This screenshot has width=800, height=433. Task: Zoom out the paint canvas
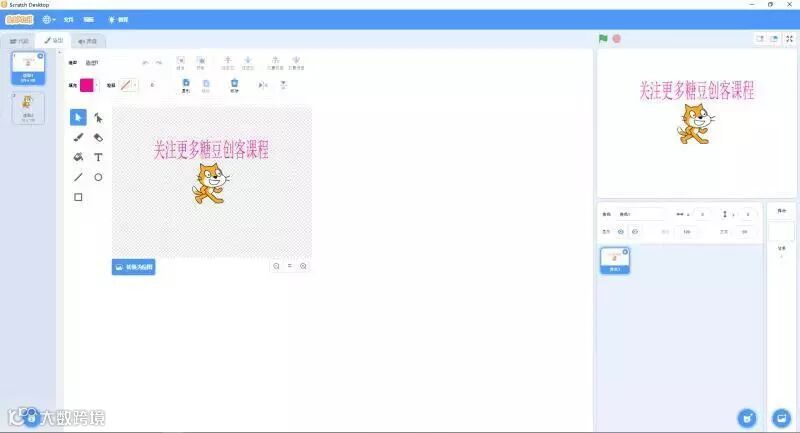(x=276, y=266)
